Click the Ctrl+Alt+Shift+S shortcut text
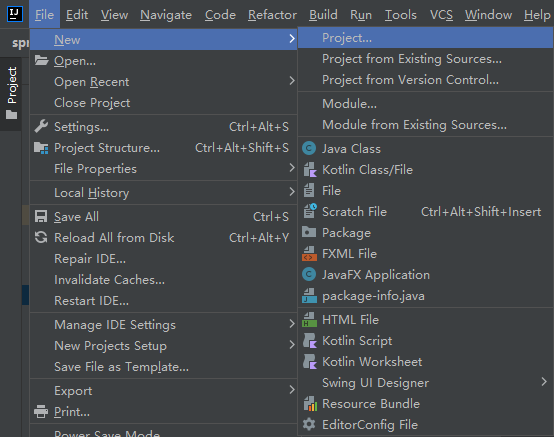Image resolution: width=554 pixels, height=437 pixels. [242, 148]
